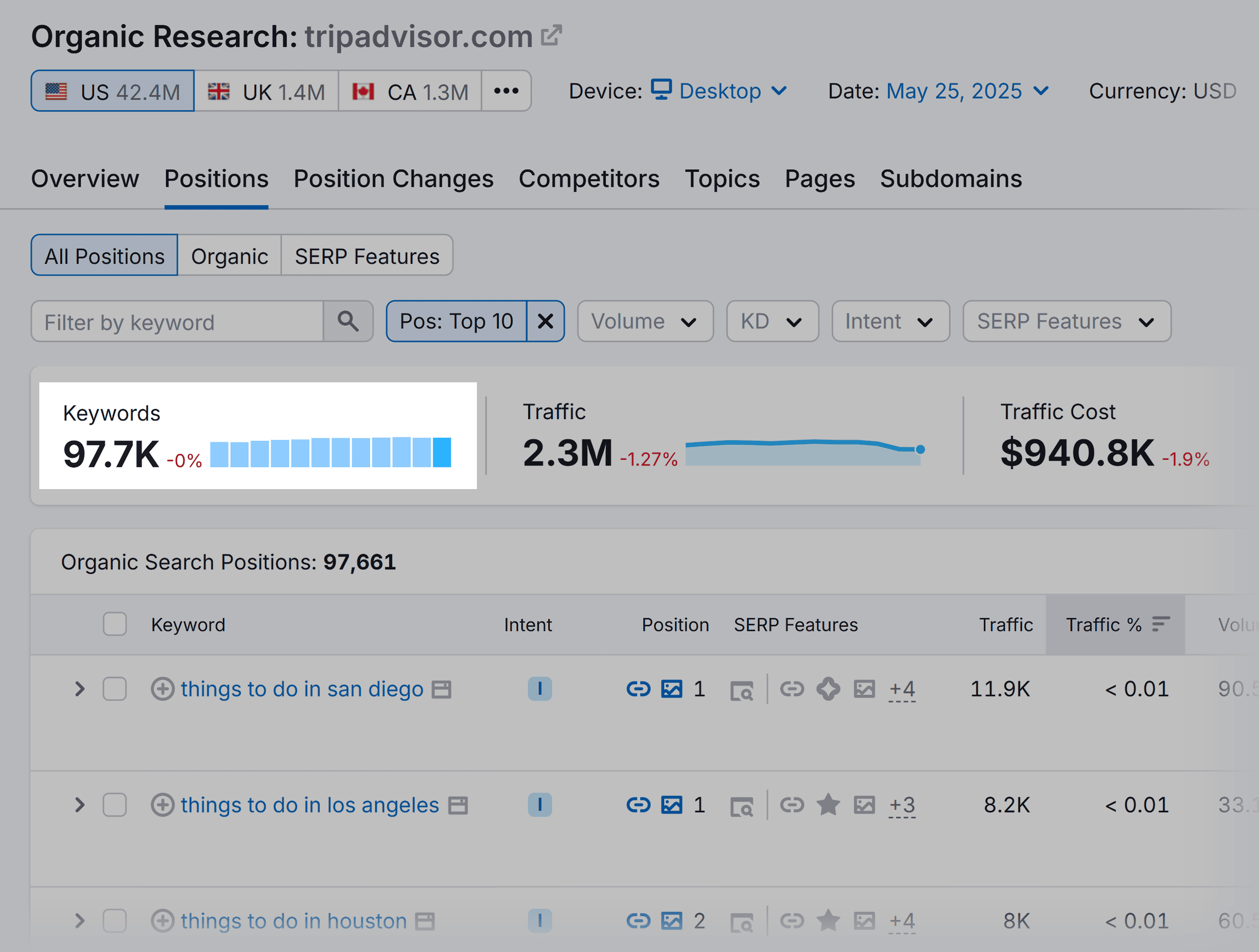This screenshot has height=952, width=1259.
Task: Click the keyword search magnifier button
Action: point(348,322)
